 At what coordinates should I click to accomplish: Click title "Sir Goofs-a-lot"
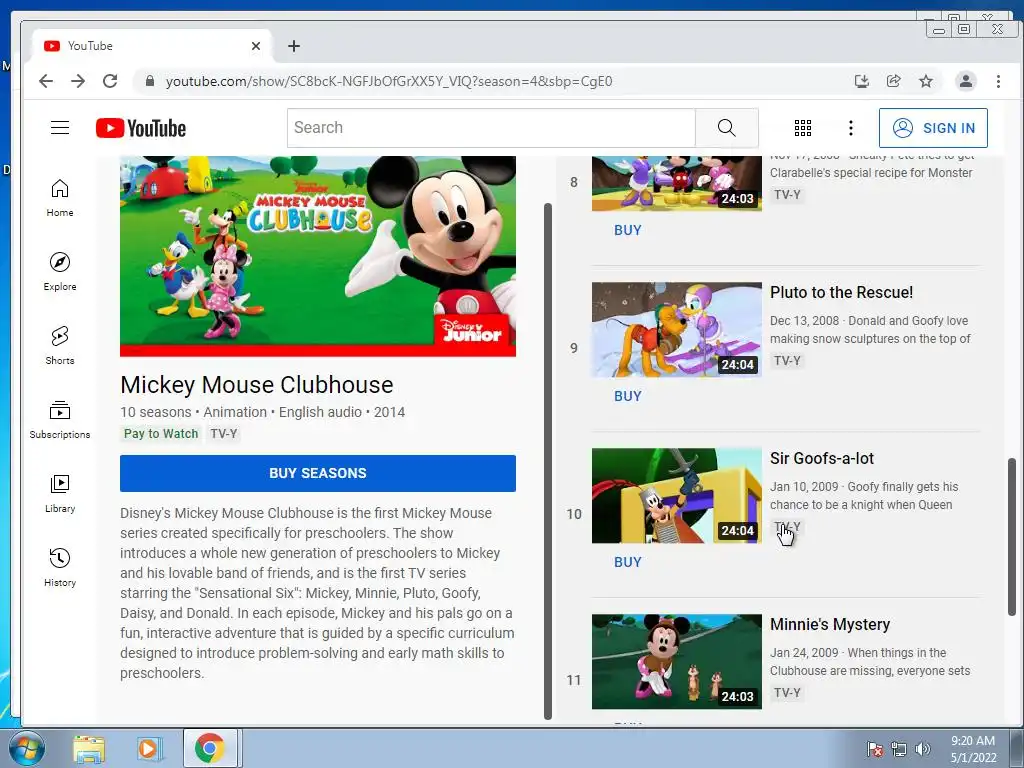click(822, 458)
